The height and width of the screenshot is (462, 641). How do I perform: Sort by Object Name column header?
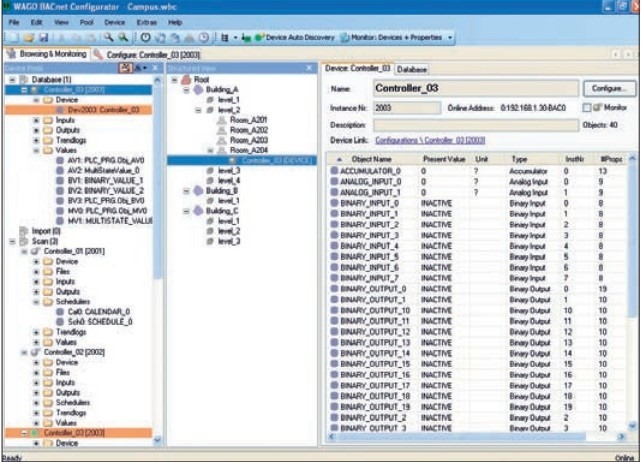(372, 159)
